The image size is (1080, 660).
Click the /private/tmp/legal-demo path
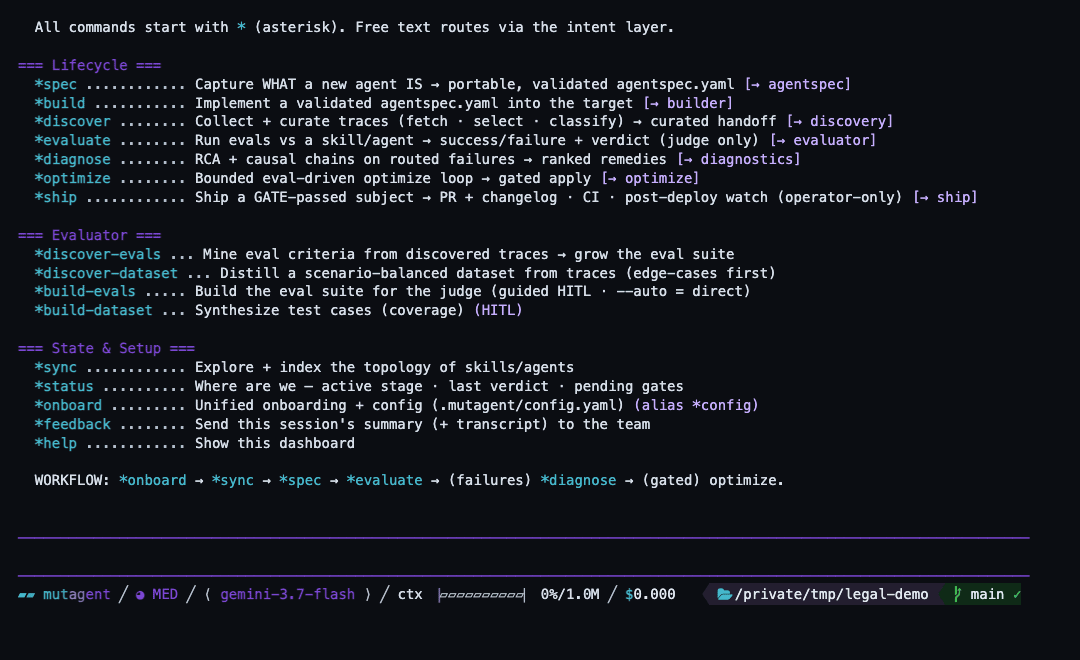click(x=831, y=595)
